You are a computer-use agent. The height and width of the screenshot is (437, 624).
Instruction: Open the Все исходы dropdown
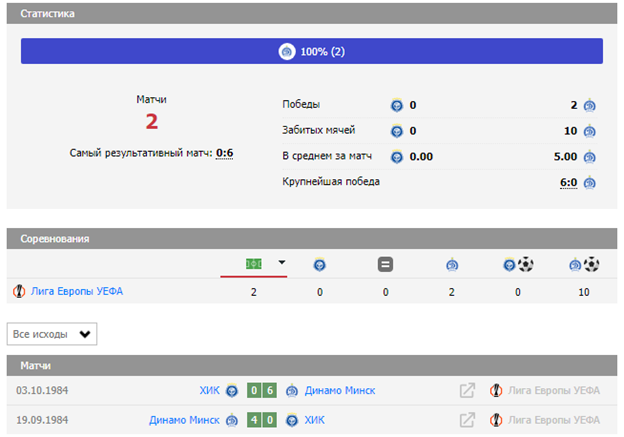coord(52,334)
